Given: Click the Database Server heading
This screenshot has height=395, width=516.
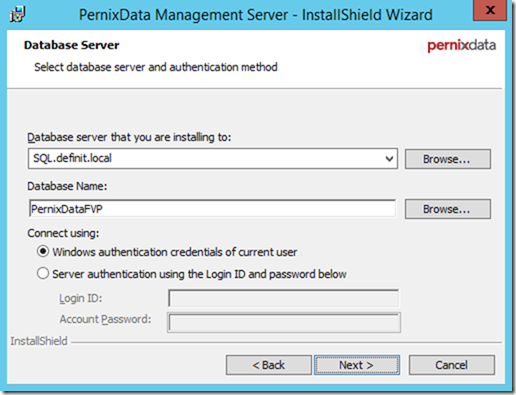Looking at the screenshot, I should (x=71, y=45).
